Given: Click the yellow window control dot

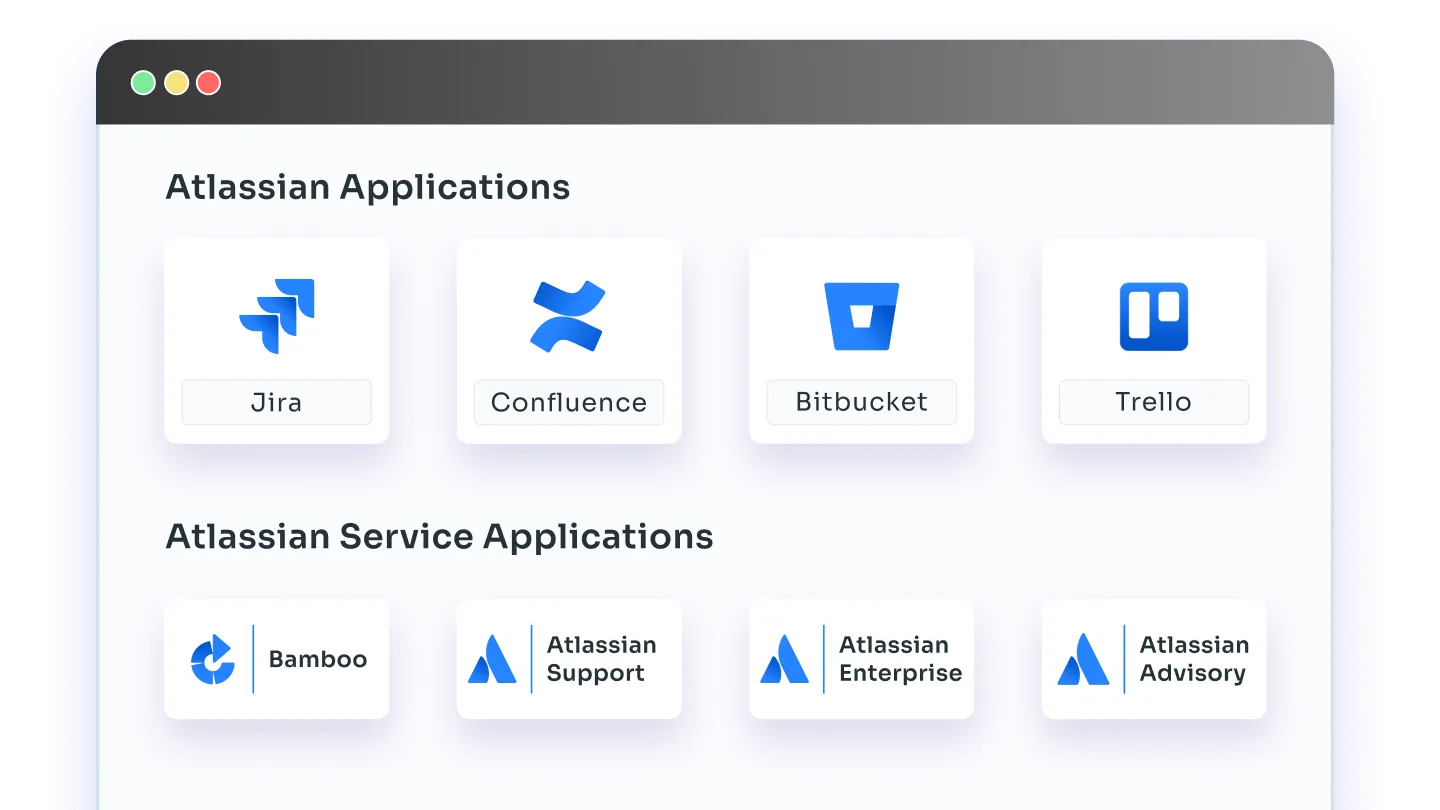Looking at the screenshot, I should [176, 83].
